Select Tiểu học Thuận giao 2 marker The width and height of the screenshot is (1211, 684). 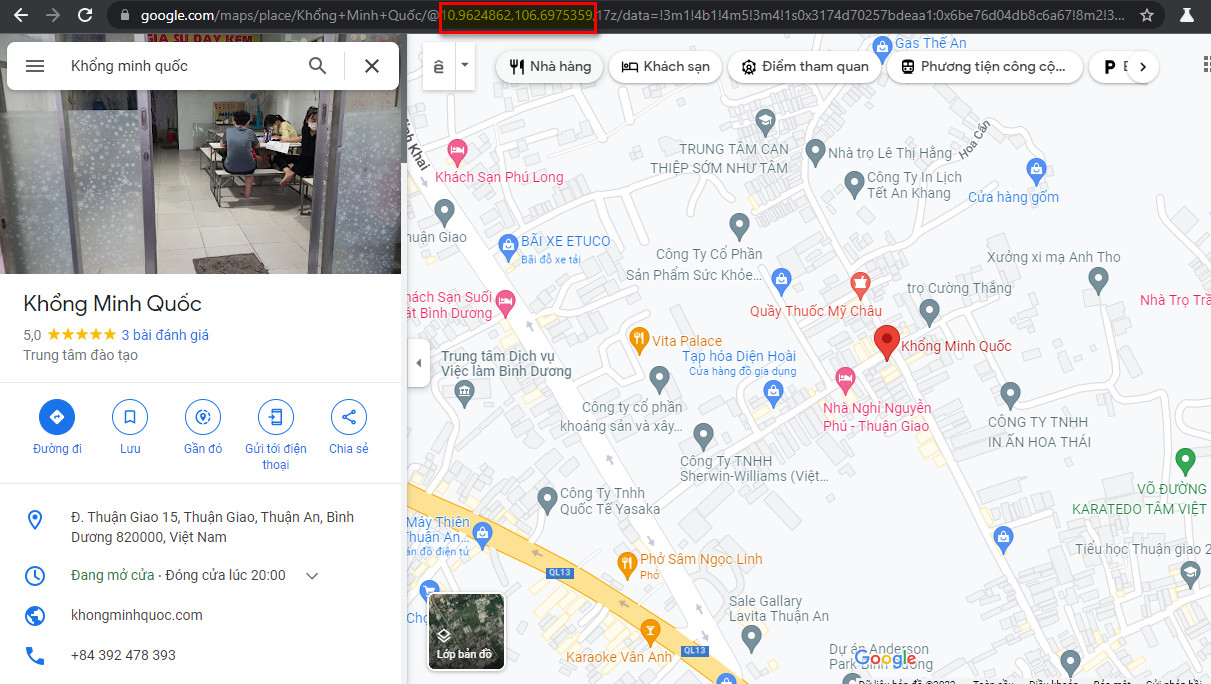click(1189, 574)
